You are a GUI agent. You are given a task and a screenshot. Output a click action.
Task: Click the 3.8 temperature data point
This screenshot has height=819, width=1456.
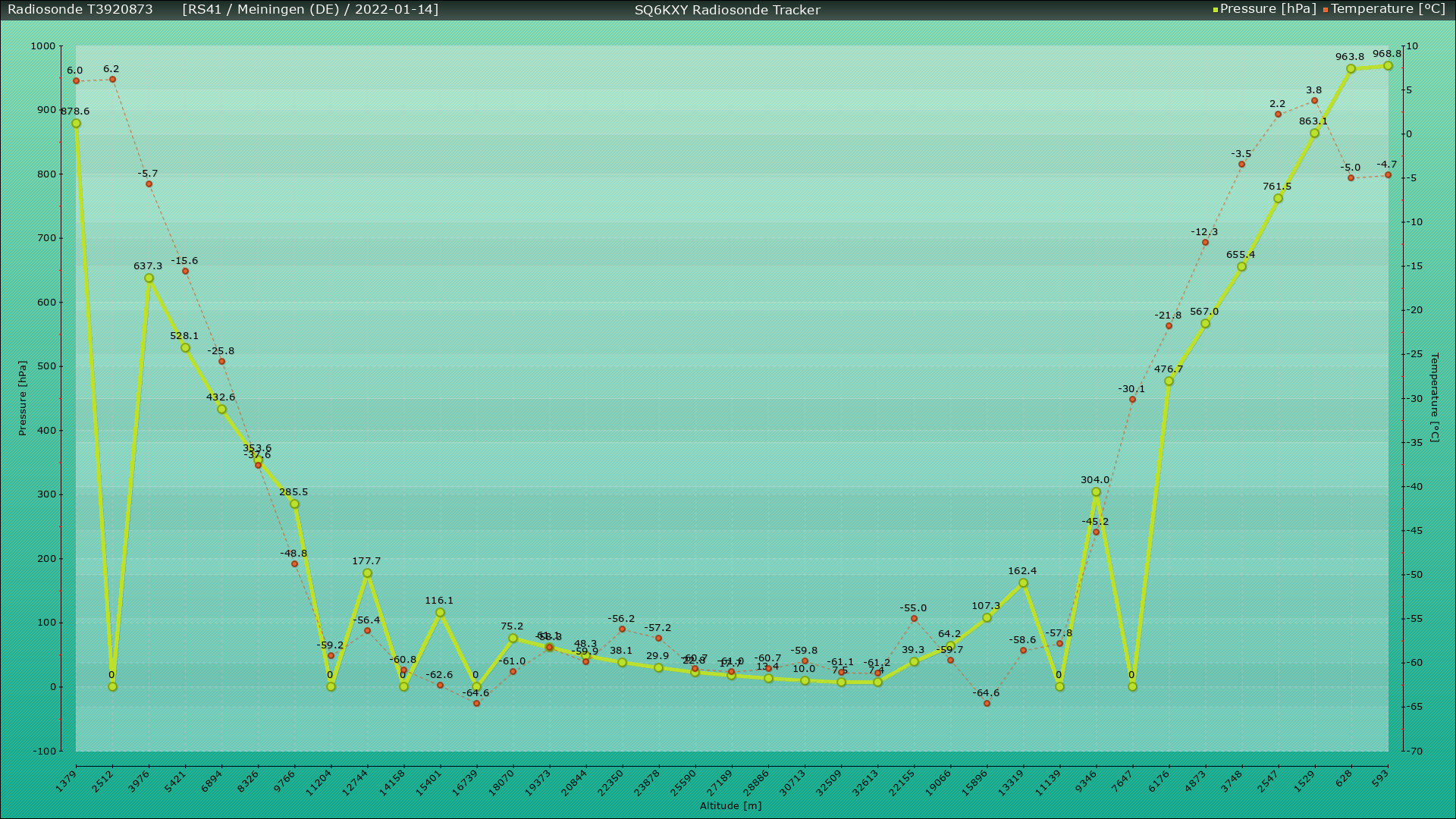pyautogui.click(x=1314, y=101)
